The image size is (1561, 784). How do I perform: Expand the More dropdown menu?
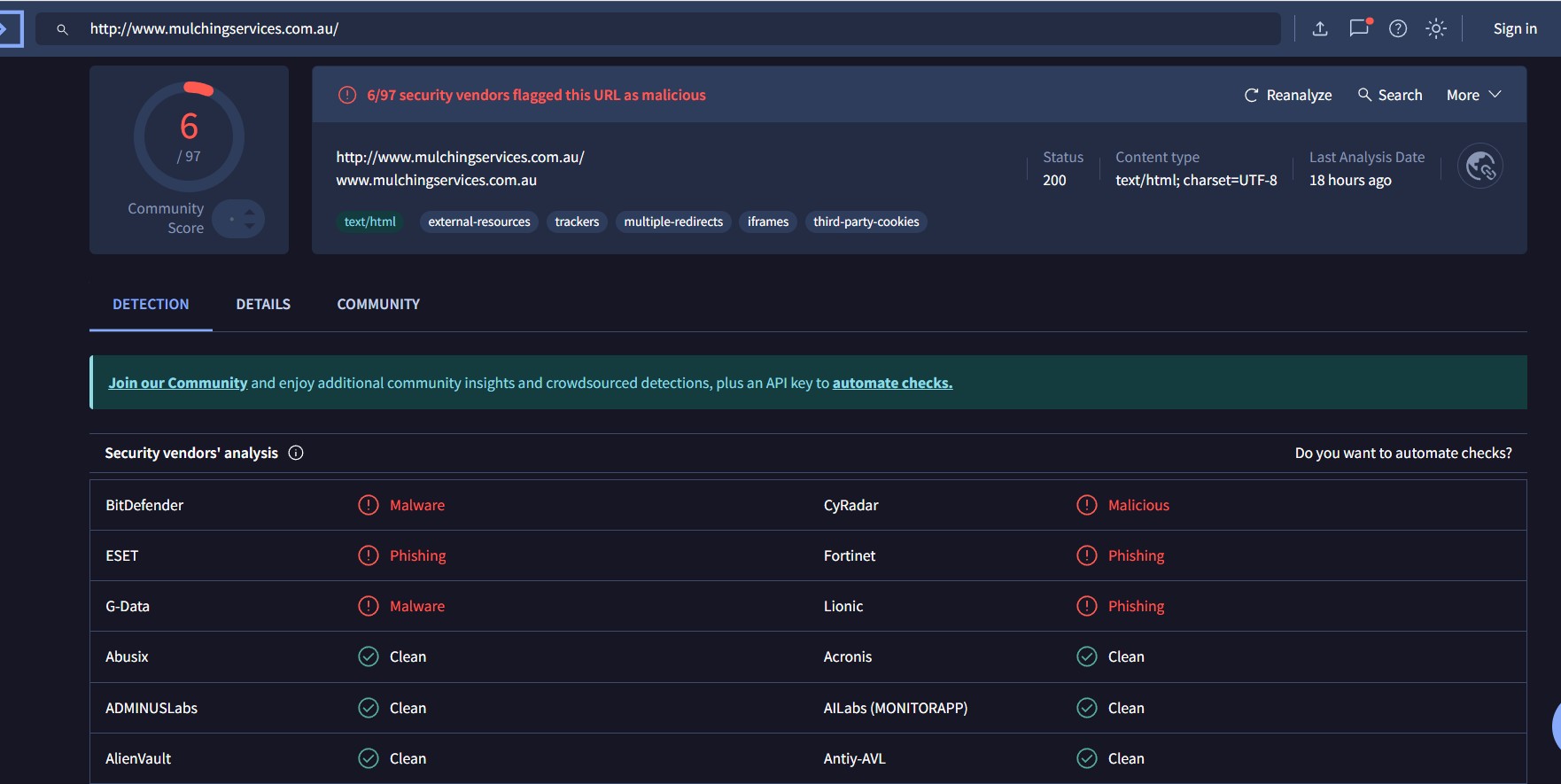pos(1474,95)
